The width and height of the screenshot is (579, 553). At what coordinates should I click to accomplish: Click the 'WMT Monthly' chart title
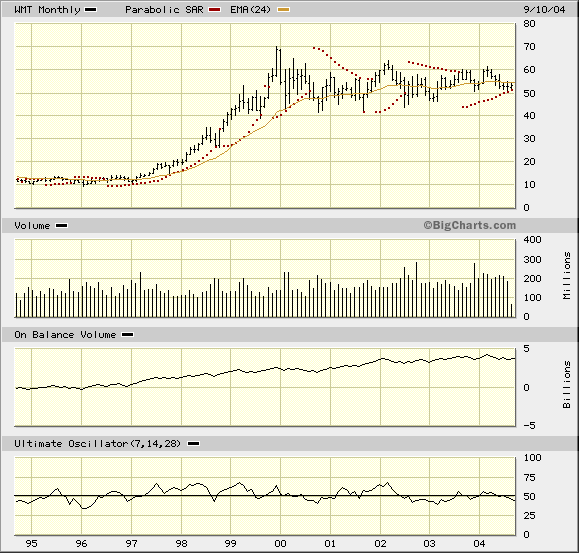pyautogui.click(x=47, y=10)
